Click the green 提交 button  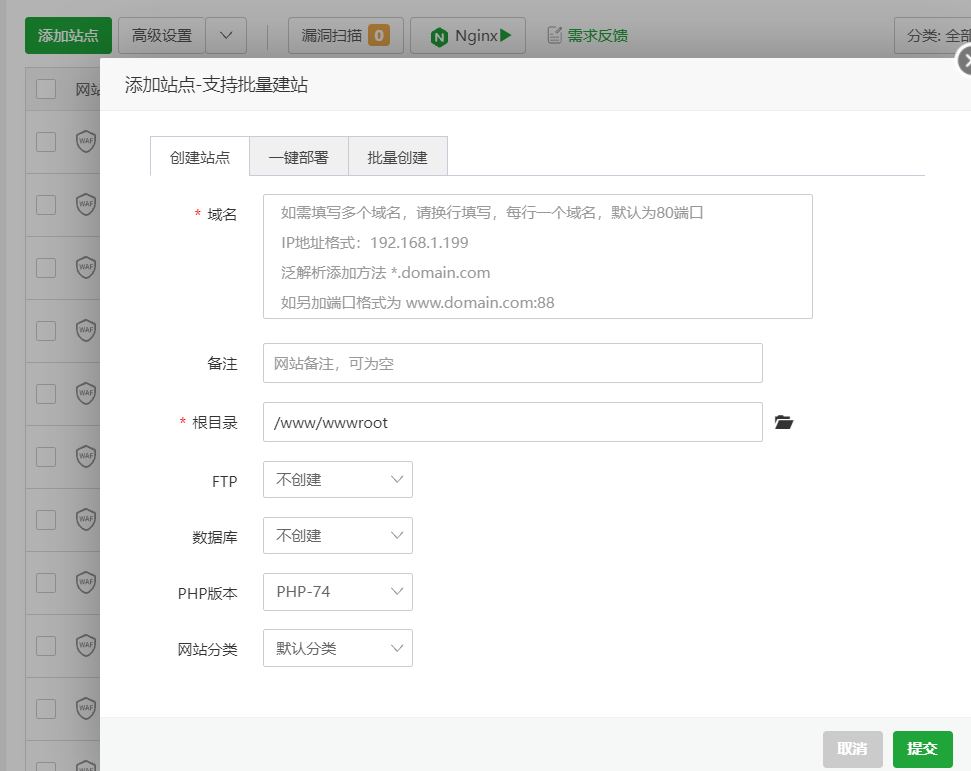[922, 749]
